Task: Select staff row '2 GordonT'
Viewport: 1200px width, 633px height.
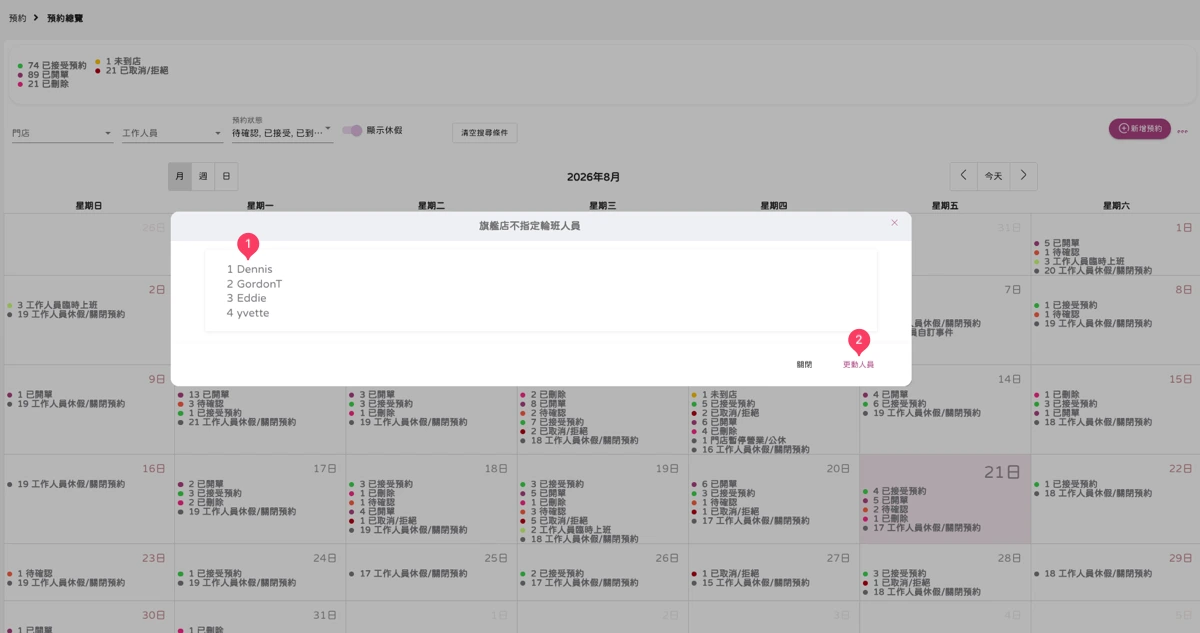Action: [254, 284]
